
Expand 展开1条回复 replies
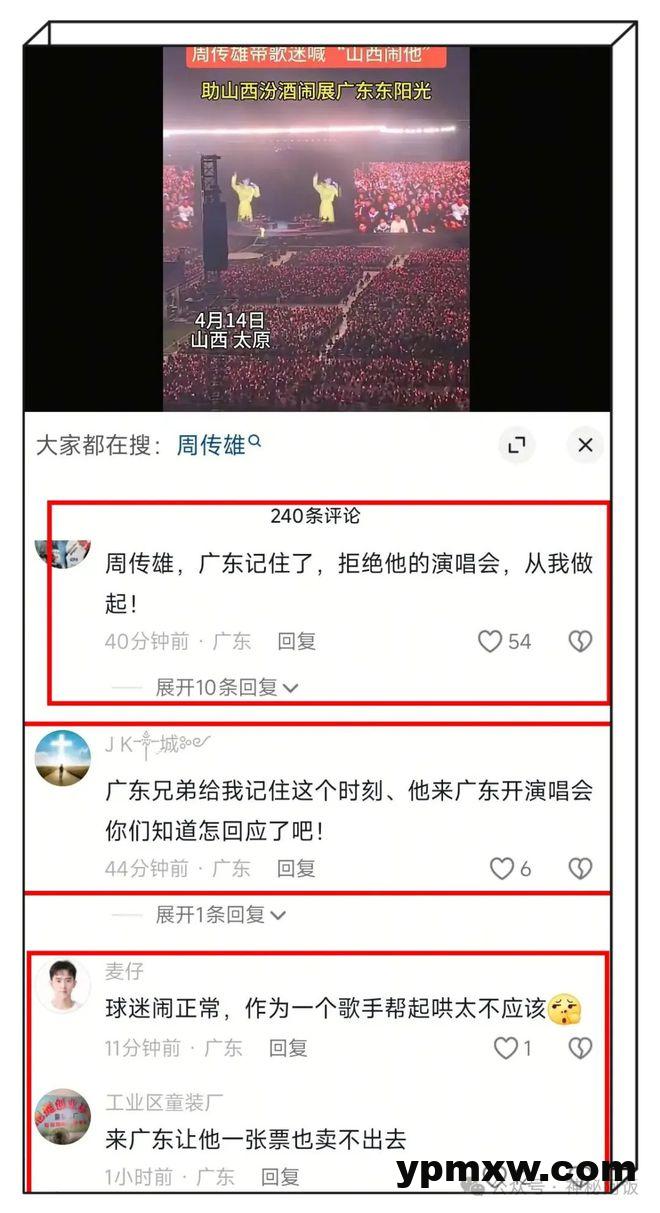point(221,914)
